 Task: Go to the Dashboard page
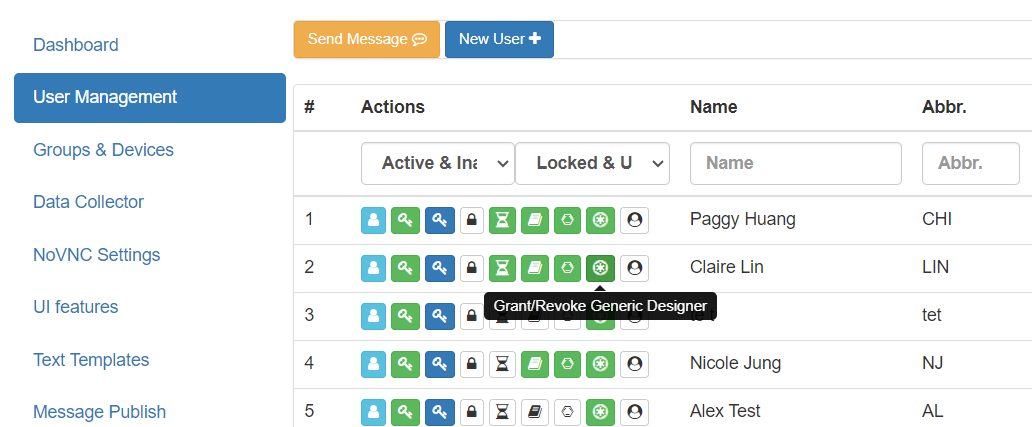pos(76,45)
